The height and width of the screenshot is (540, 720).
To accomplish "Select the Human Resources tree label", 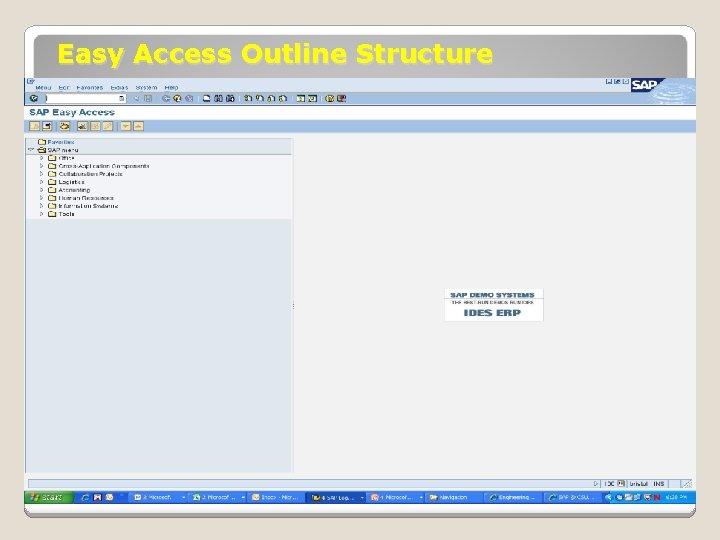I will (x=86, y=198).
